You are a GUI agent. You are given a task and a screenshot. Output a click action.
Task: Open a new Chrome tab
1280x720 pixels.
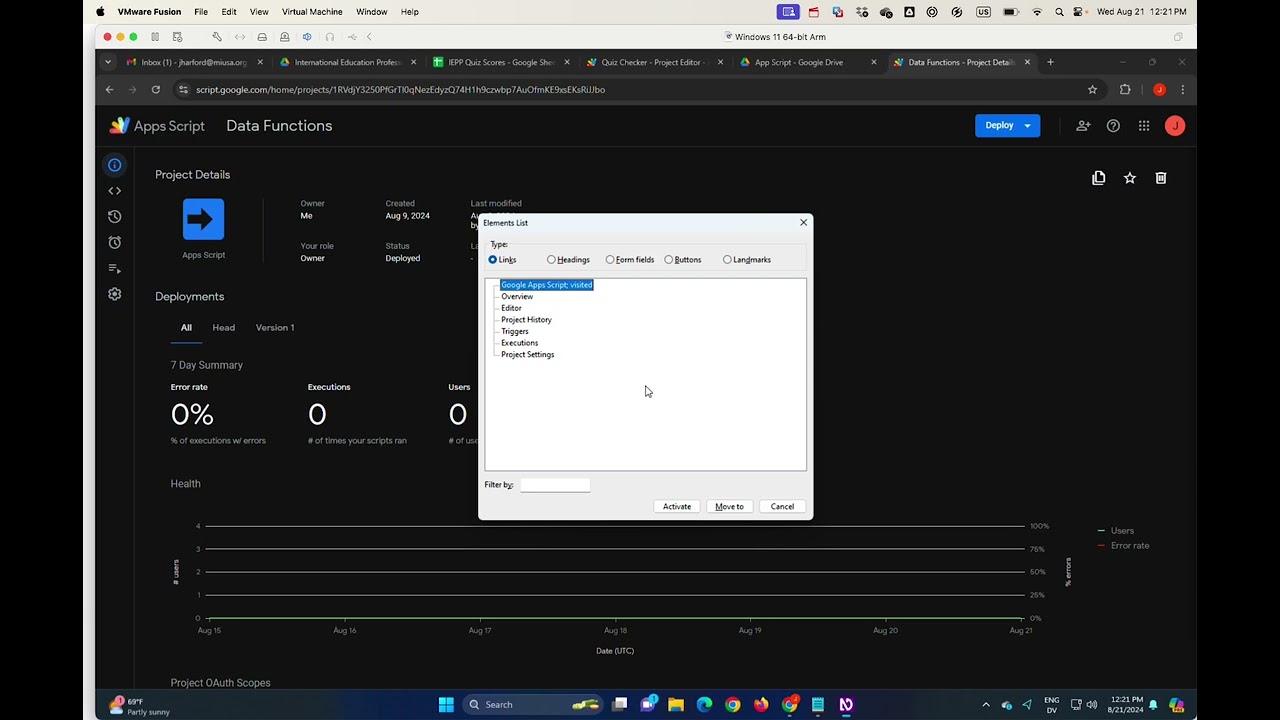1050,62
